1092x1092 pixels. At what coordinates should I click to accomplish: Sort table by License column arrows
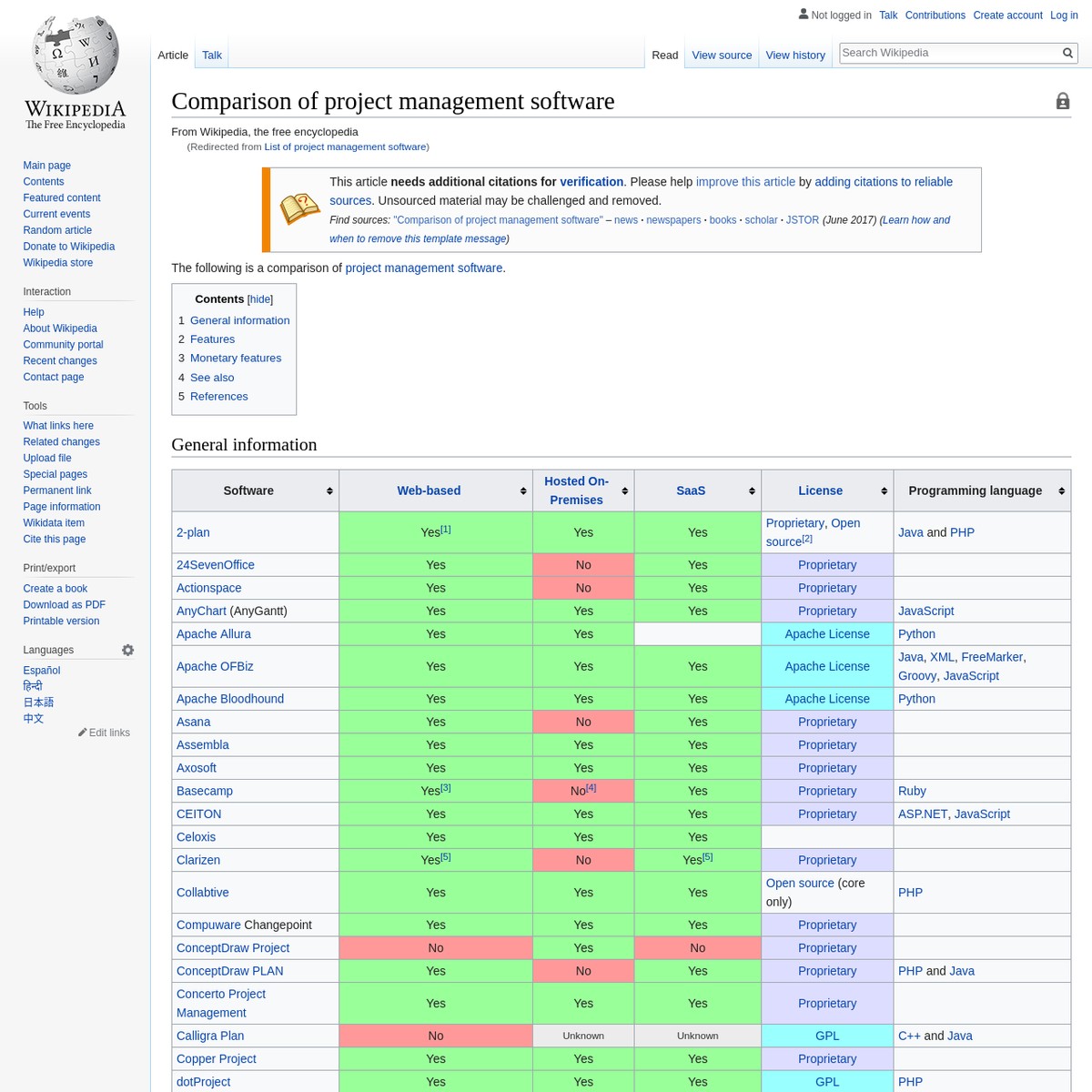(x=884, y=490)
